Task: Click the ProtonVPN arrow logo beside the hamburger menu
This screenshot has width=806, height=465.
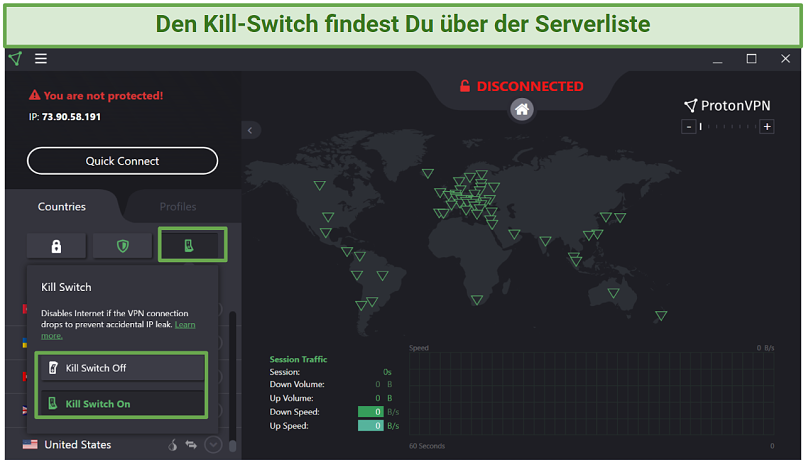Action: click(x=16, y=59)
